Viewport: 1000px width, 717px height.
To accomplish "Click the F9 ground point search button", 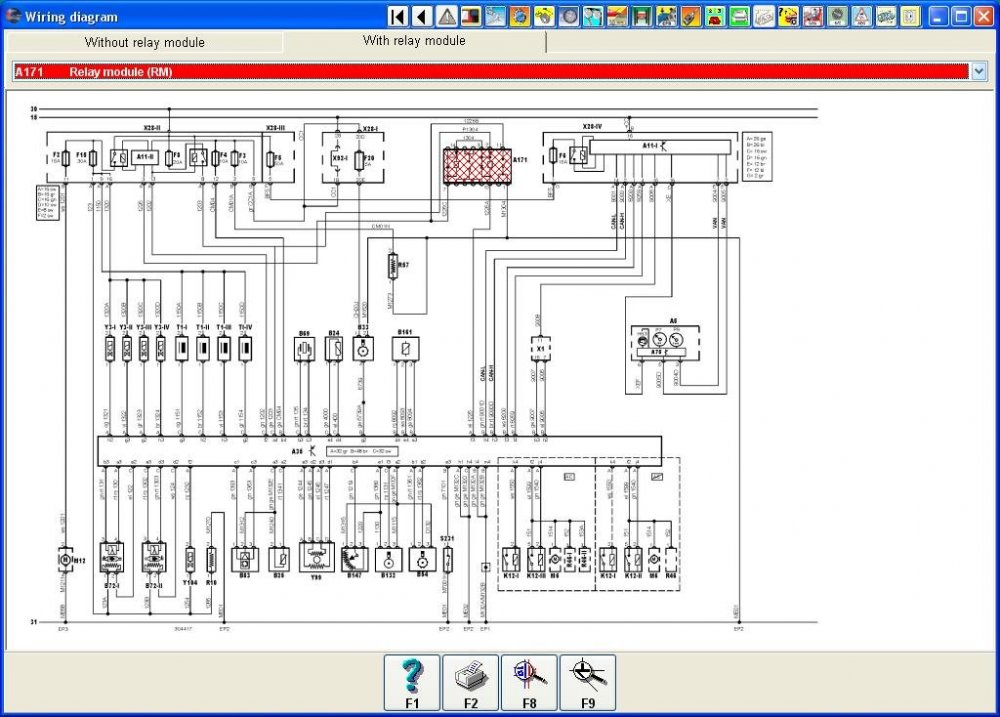I will pos(588,683).
